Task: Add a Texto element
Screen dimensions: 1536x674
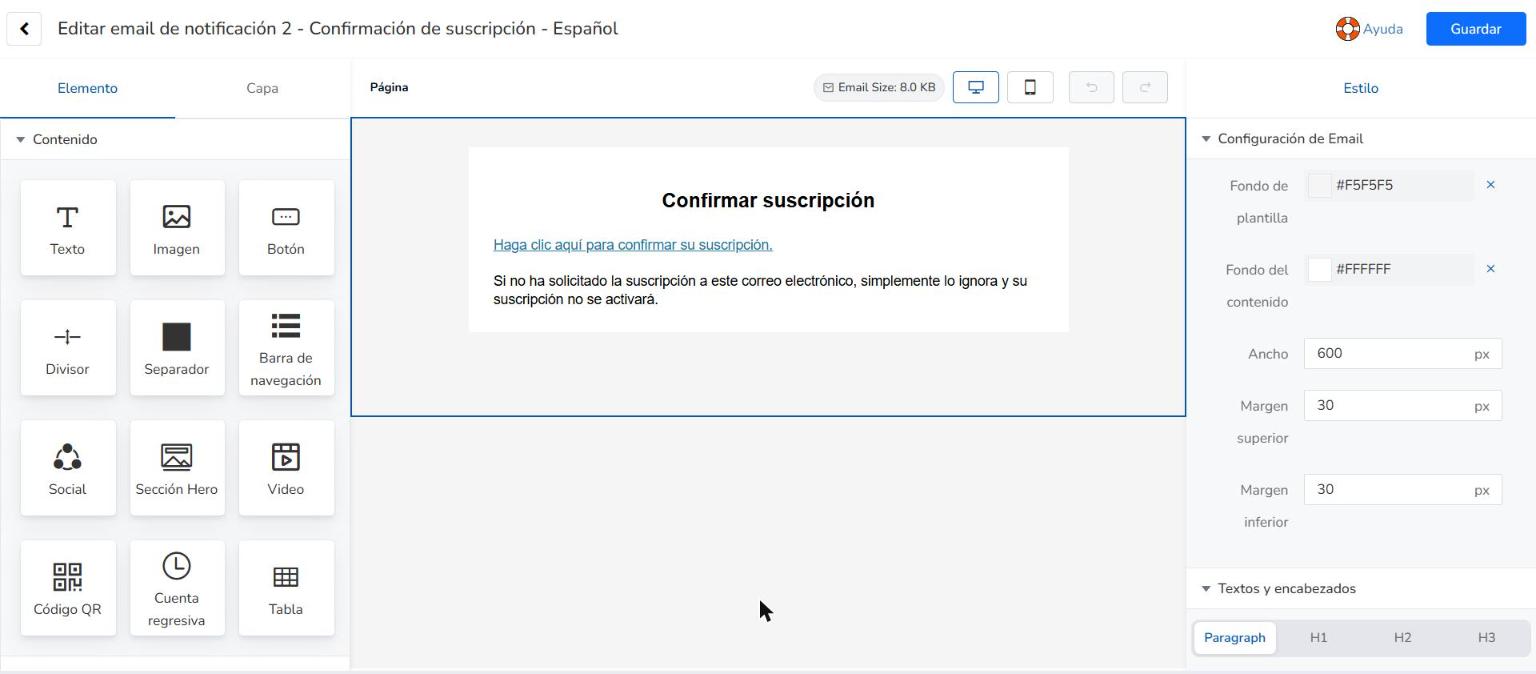Action: click(x=68, y=228)
